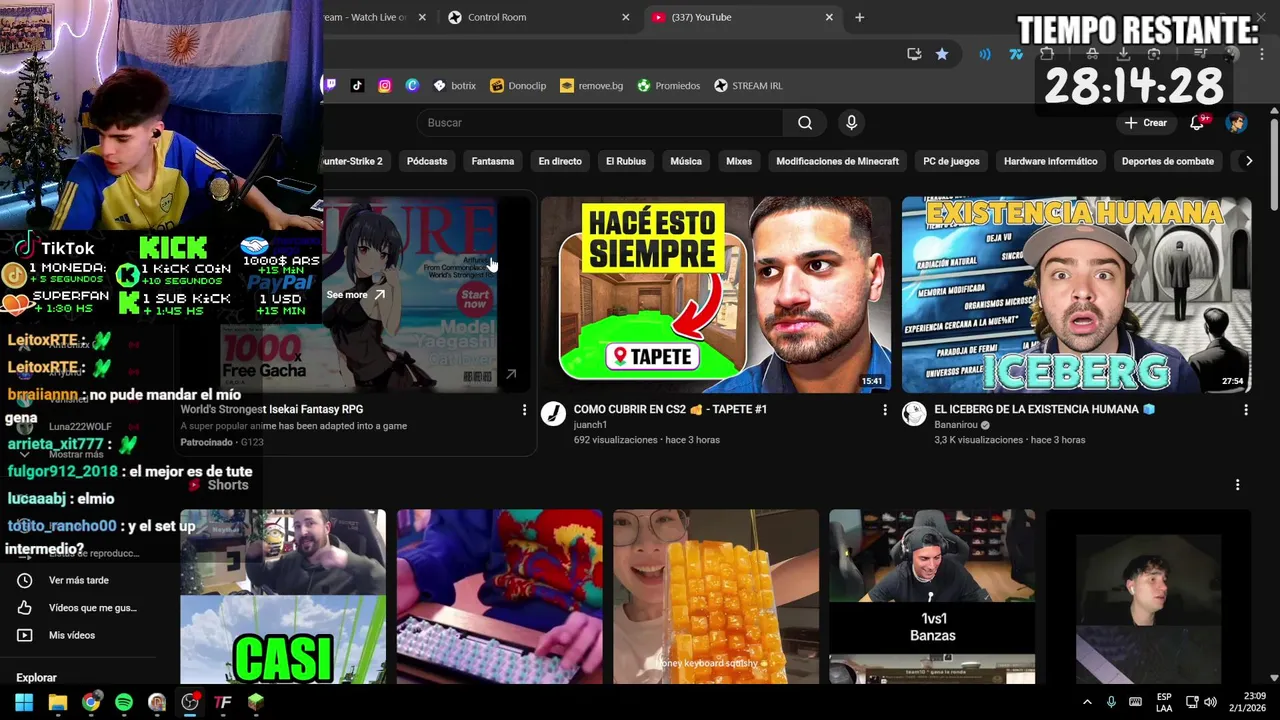Viewport: 1280px width, 720px height.
Task: Open the honey keyboard squishy short
Action: [716, 597]
